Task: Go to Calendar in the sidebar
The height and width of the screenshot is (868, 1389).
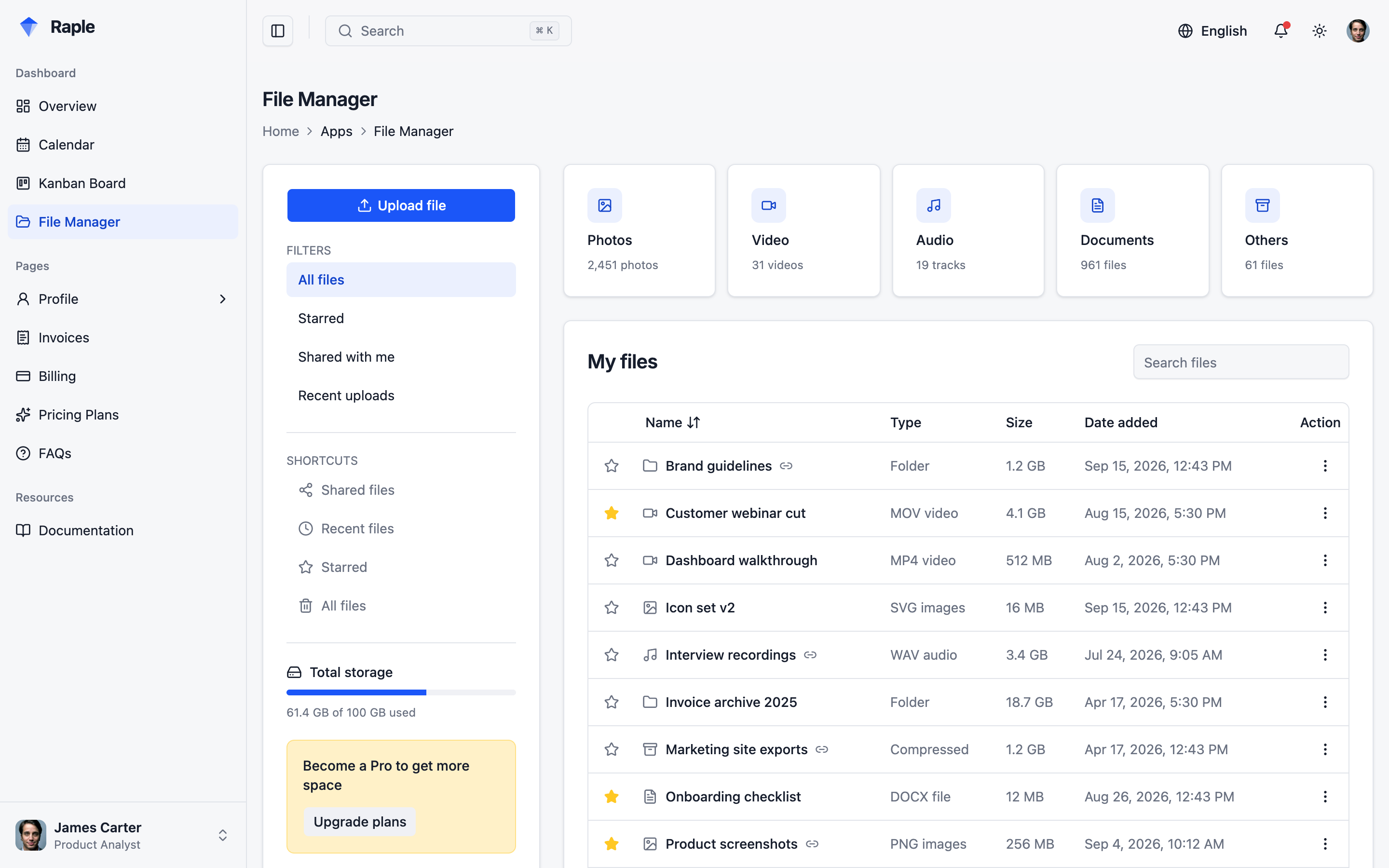Action: click(123, 145)
